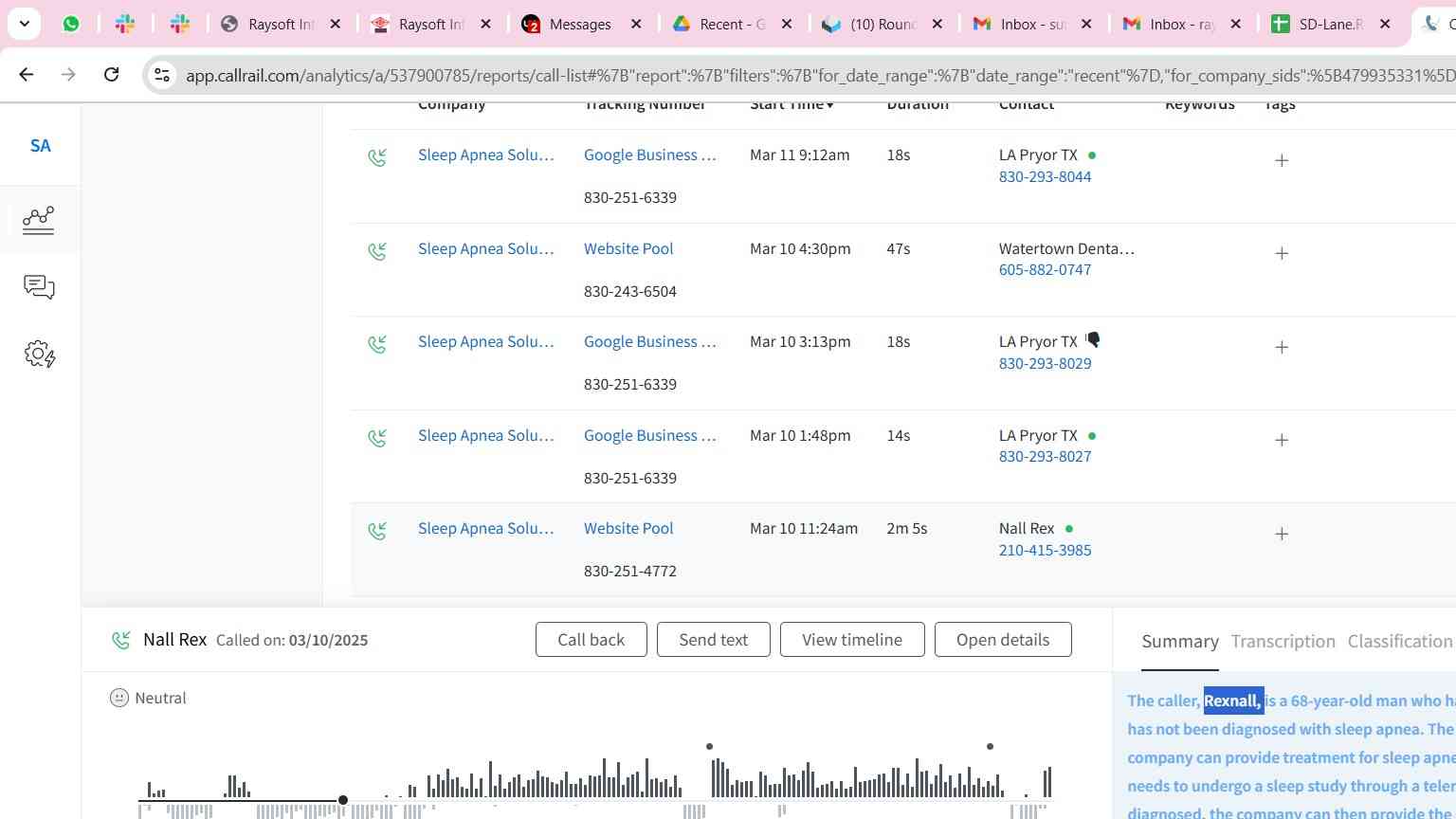Viewport: 1456px width, 819px height.
Task: Click phone number 210-415-3985
Action: 1045,550
